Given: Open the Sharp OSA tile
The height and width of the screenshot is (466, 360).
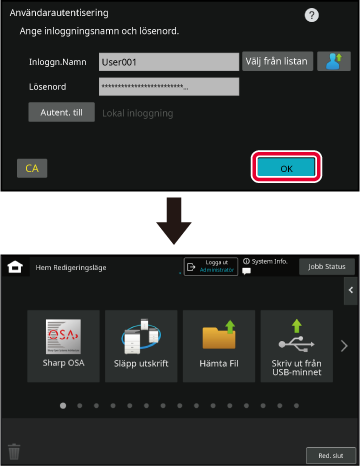Looking at the screenshot, I should tap(63, 346).
